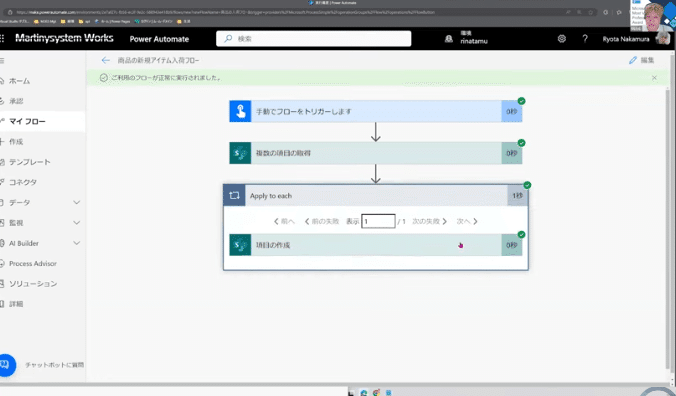Expand the データ sidebar chevron
The height and width of the screenshot is (396, 676).
tap(76, 203)
